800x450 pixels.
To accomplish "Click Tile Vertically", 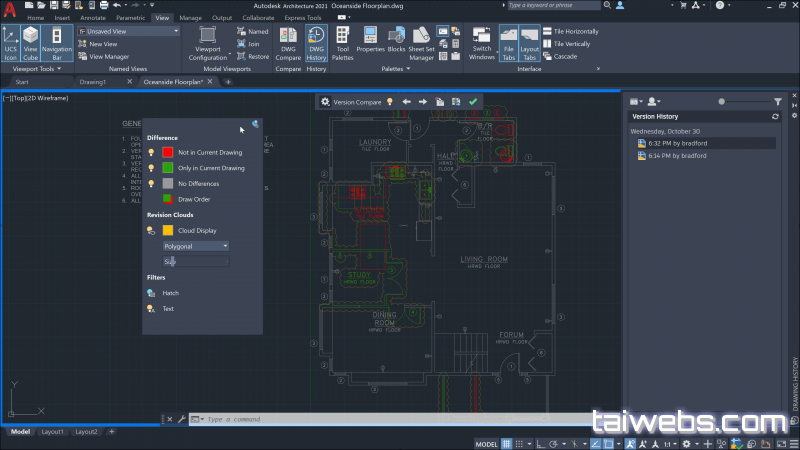I will pos(567,44).
